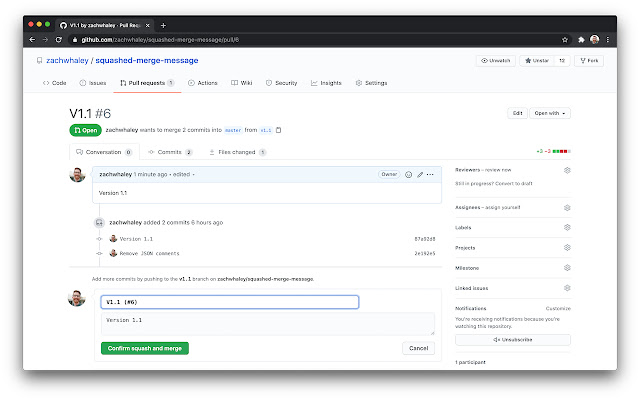This screenshot has height=400, width=640.
Task: Expand the Open with dropdown
Action: (x=550, y=113)
